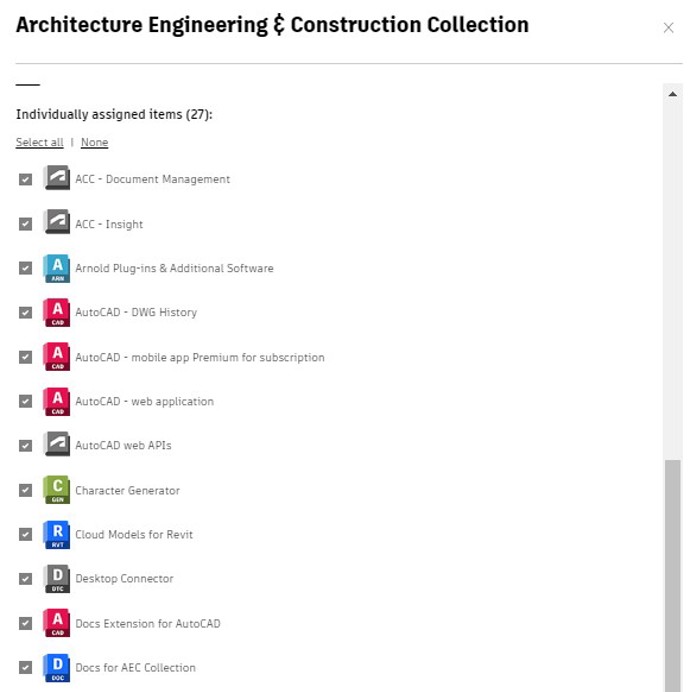Viewport: 690px width, 692px height.
Task: Click the ACC - Insight product icon
Action: (x=57, y=222)
